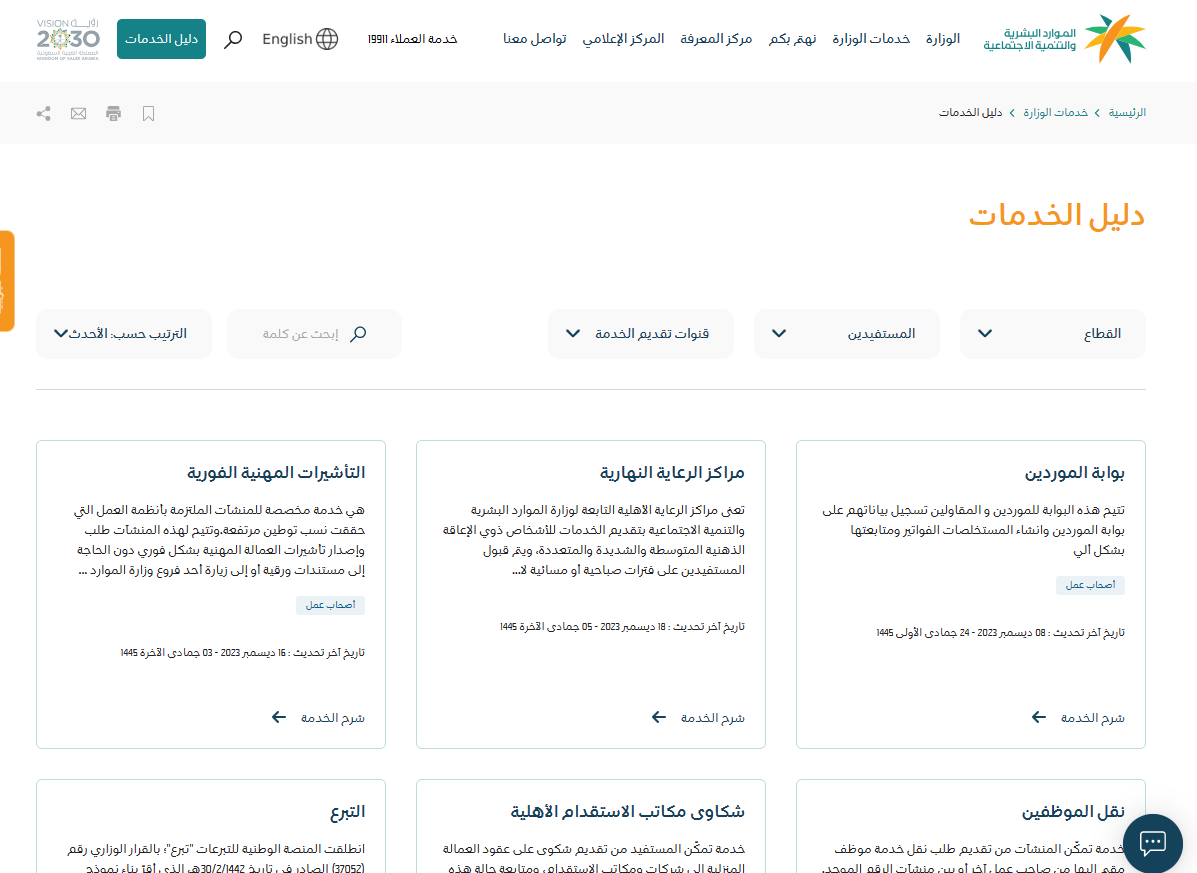Expand the القطاع filter dropdown
Screen dimensions: 1197x873
tap(1052, 334)
